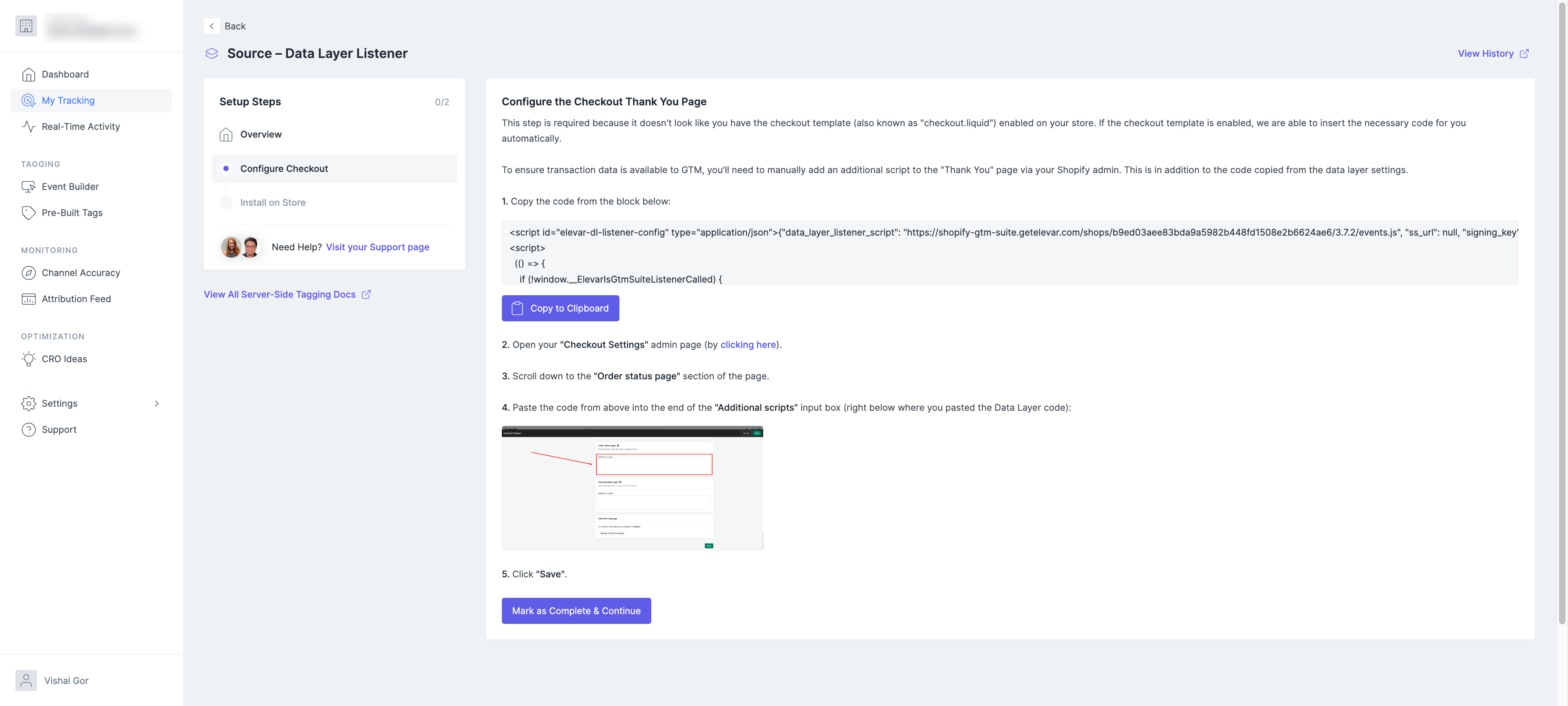Open Real-Time Activity pulse icon
The image size is (1568, 706).
pos(29,127)
